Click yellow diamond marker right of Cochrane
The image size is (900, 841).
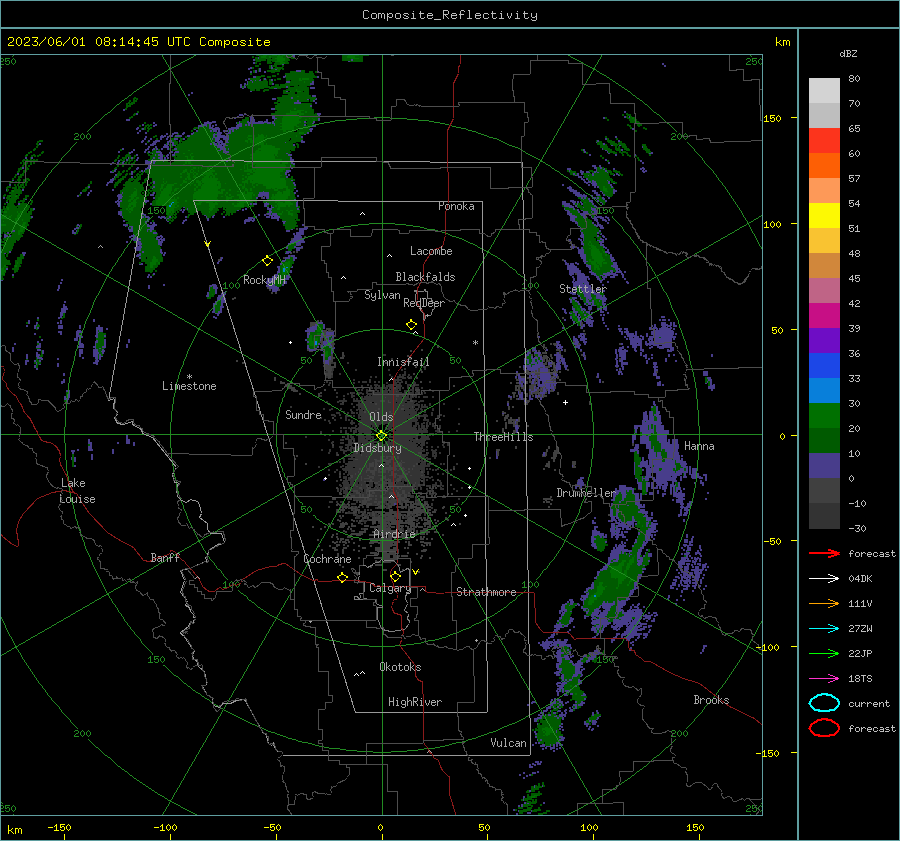342,577
